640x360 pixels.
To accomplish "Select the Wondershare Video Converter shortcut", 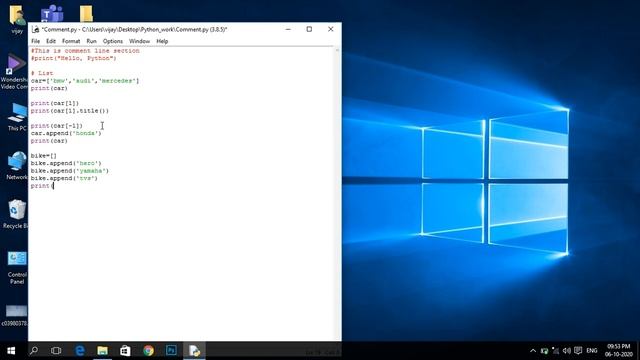I will [14, 72].
